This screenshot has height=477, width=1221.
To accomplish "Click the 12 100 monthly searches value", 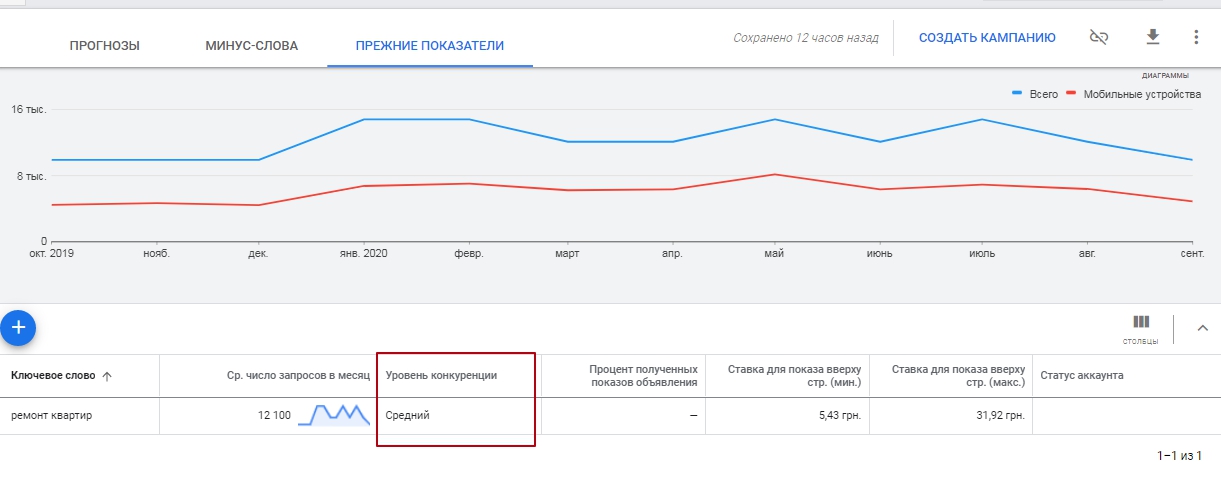I will [274, 415].
